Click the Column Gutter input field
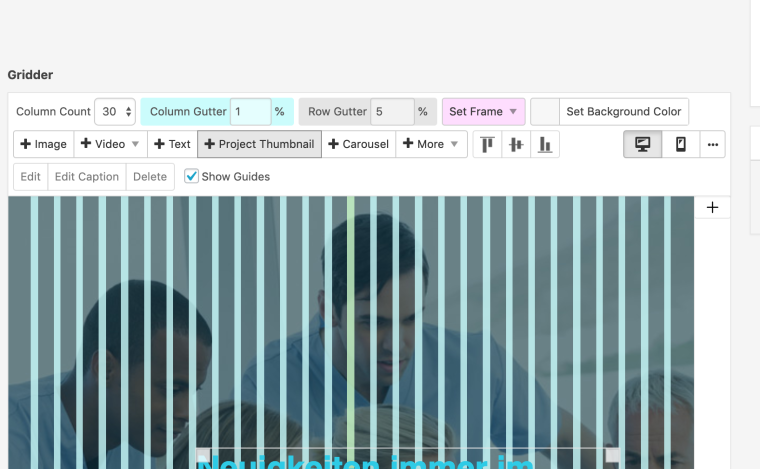The image size is (760, 469). (x=250, y=112)
